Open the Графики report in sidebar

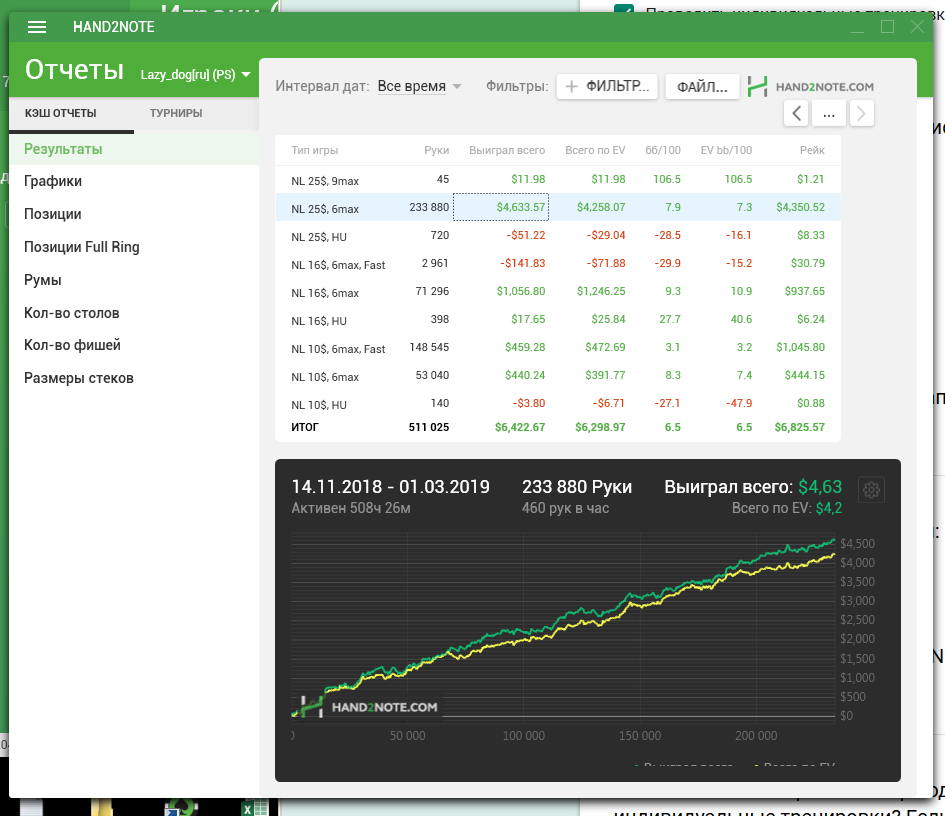pyautogui.click(x=53, y=181)
